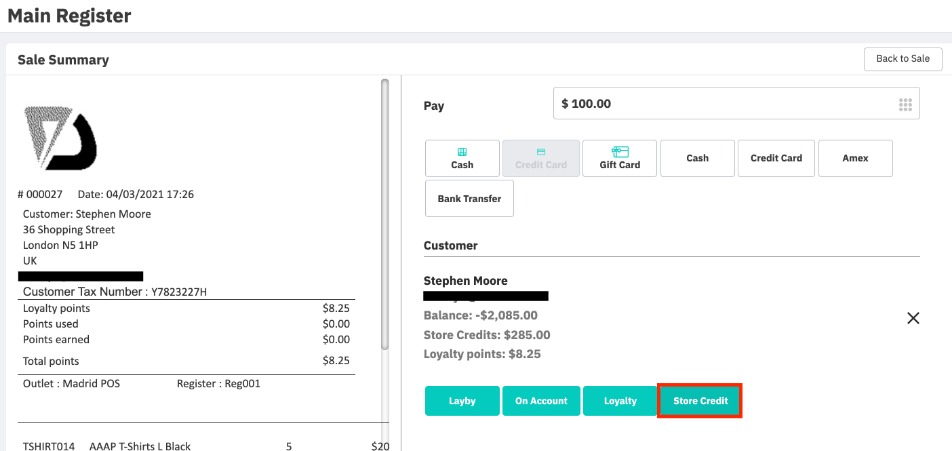Choose the plain-text Cash payment button
The image size is (952, 451).
(x=697, y=158)
